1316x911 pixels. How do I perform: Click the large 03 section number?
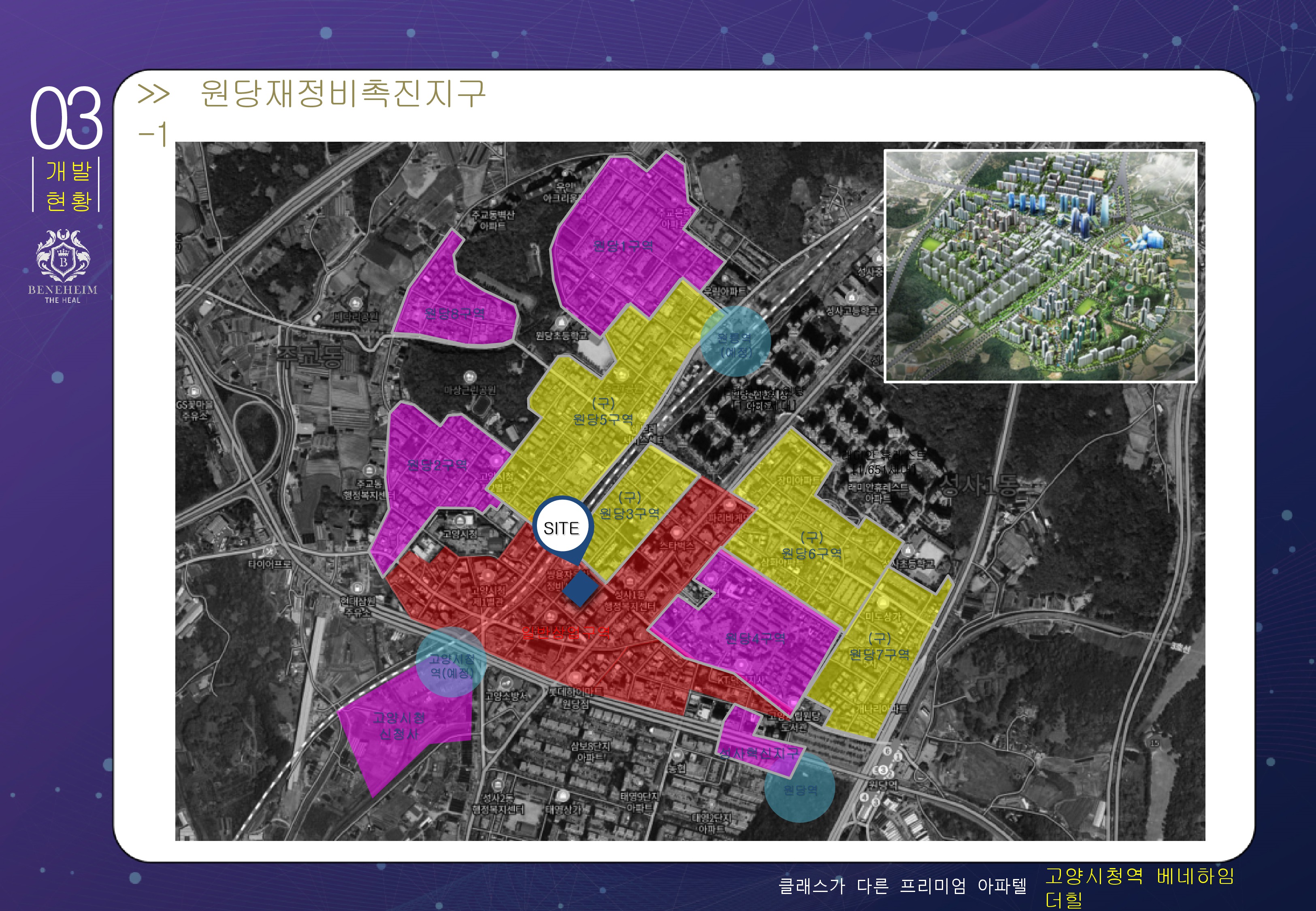point(66,118)
